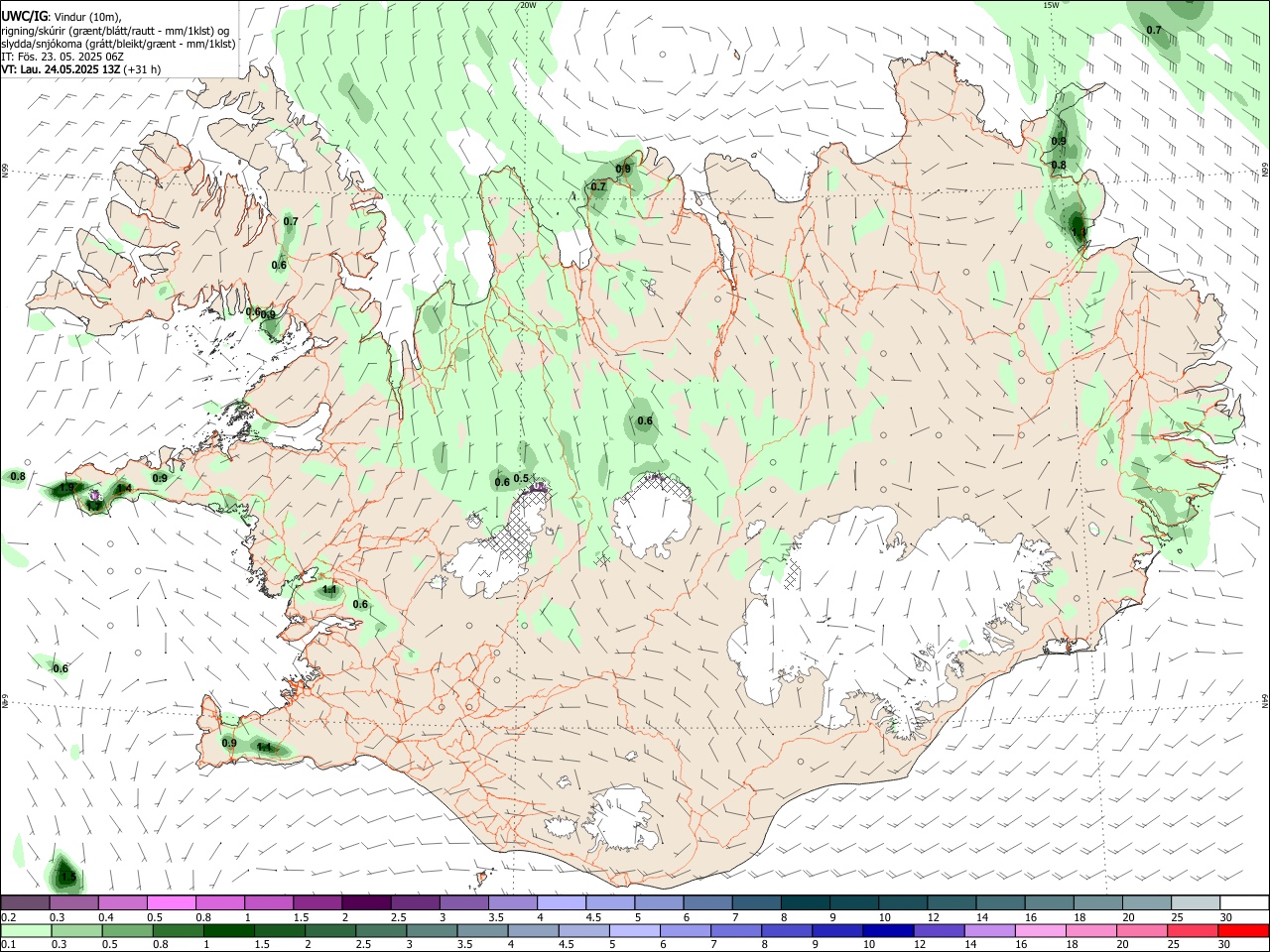Click the 0.5 precipitation value on the map

pyautogui.click(x=521, y=478)
